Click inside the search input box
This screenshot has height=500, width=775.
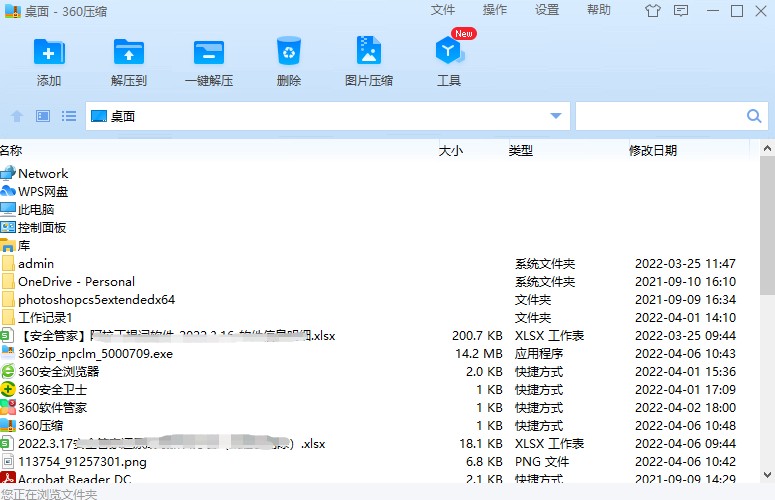(x=660, y=116)
